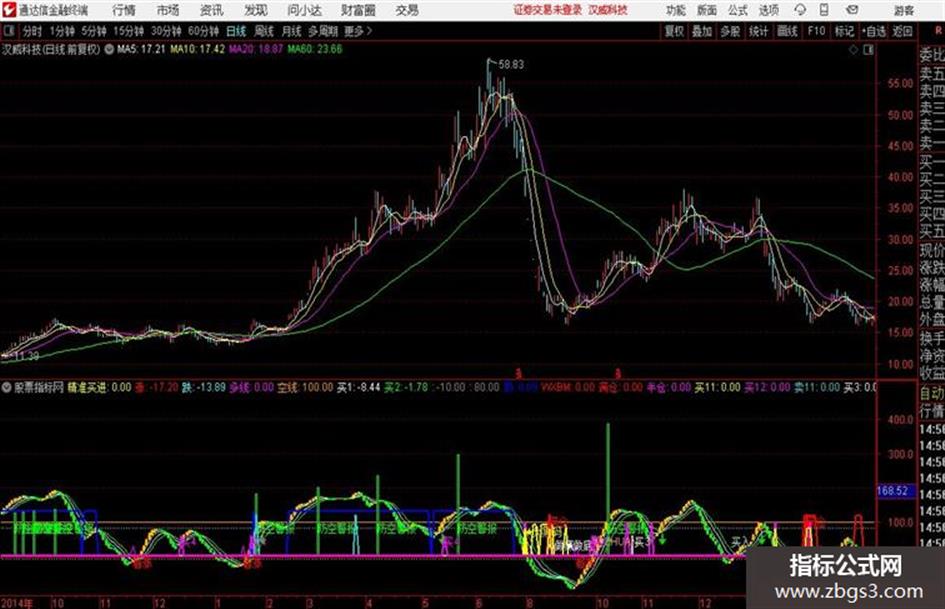Click the 多股 multi-stock button

[730, 31]
